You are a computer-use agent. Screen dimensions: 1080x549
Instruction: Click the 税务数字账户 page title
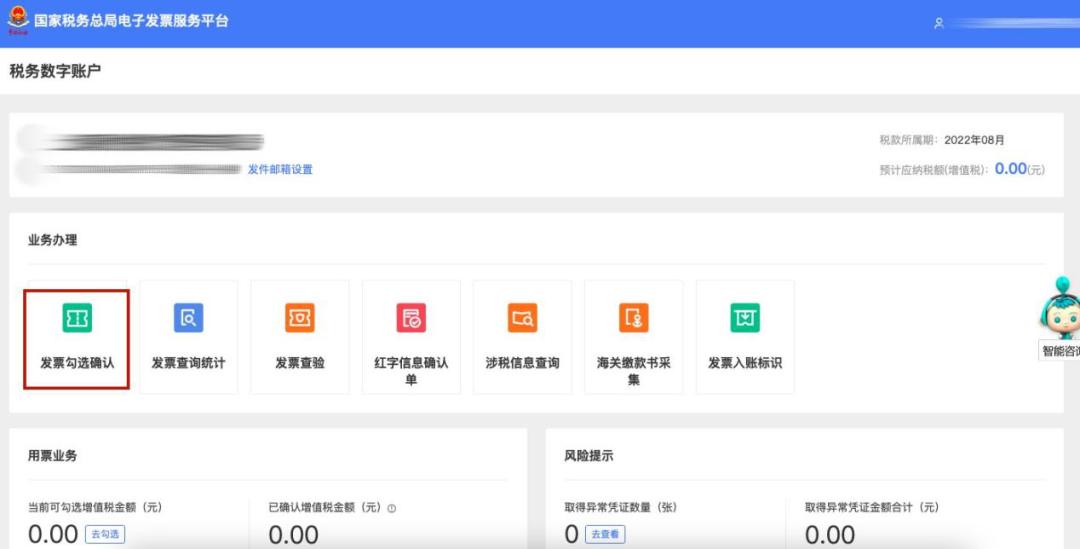pyautogui.click(x=55, y=71)
